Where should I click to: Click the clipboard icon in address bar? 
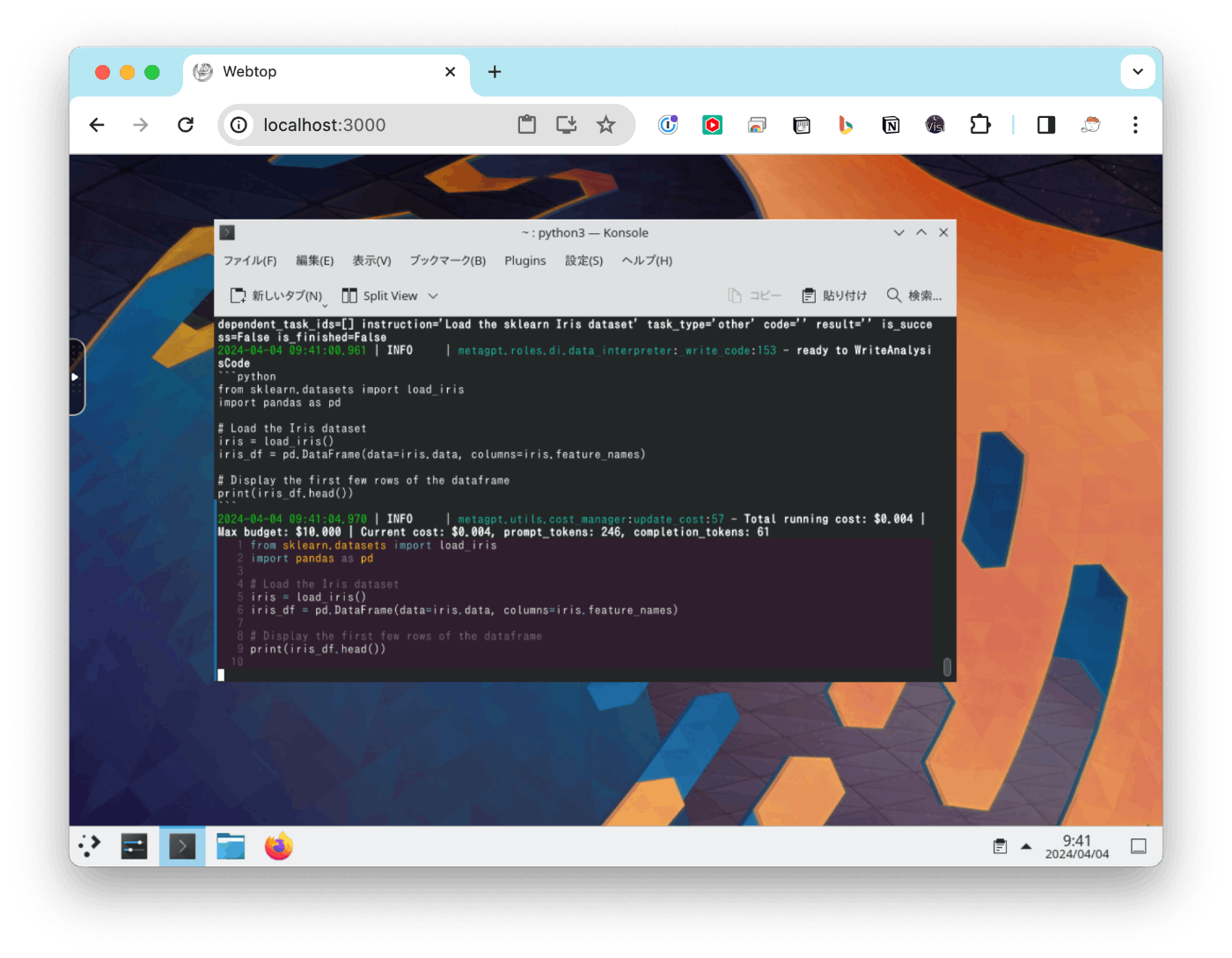(x=527, y=125)
